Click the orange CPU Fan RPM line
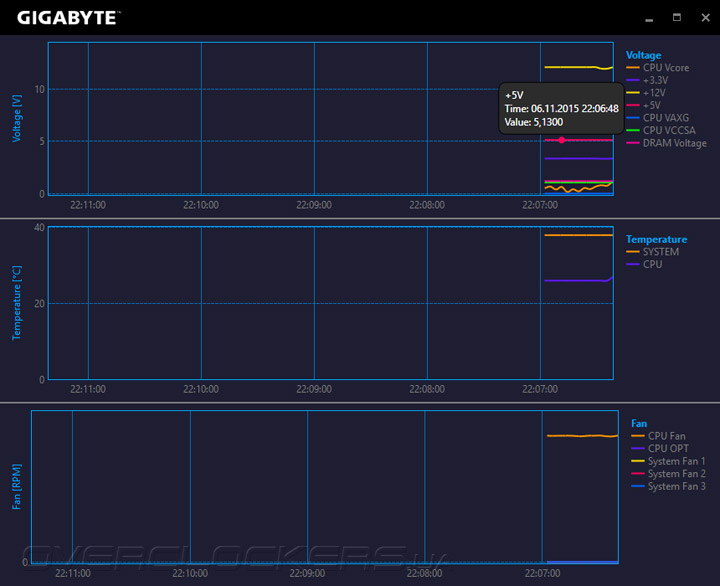720x586 pixels. point(582,435)
